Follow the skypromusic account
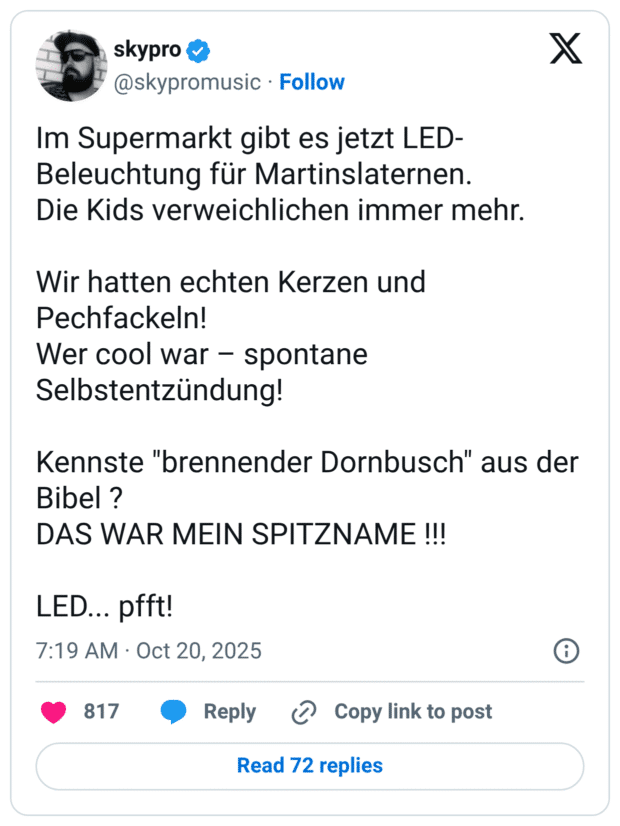 (x=312, y=82)
